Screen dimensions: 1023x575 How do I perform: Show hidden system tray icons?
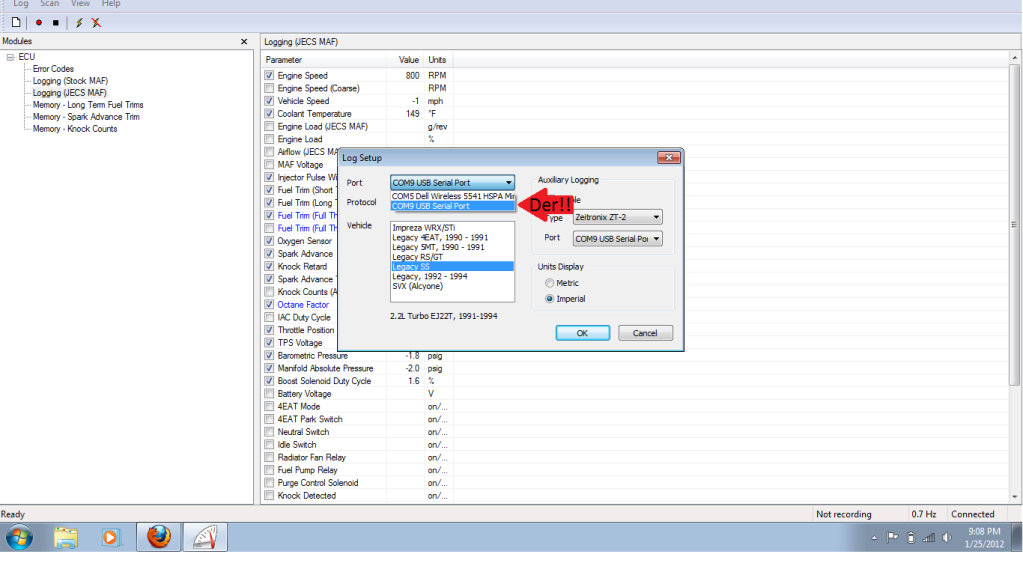[874, 538]
